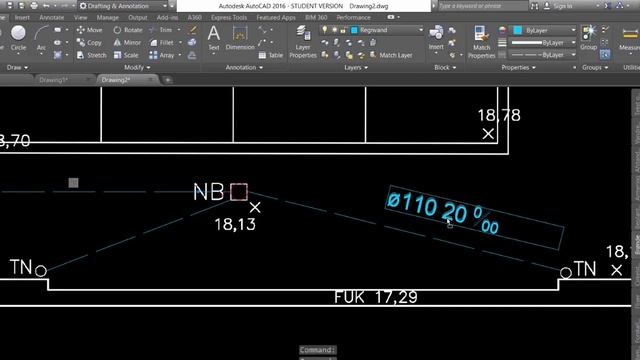Select the Dimension tool
The height and width of the screenshot is (360, 640).
click(240, 38)
